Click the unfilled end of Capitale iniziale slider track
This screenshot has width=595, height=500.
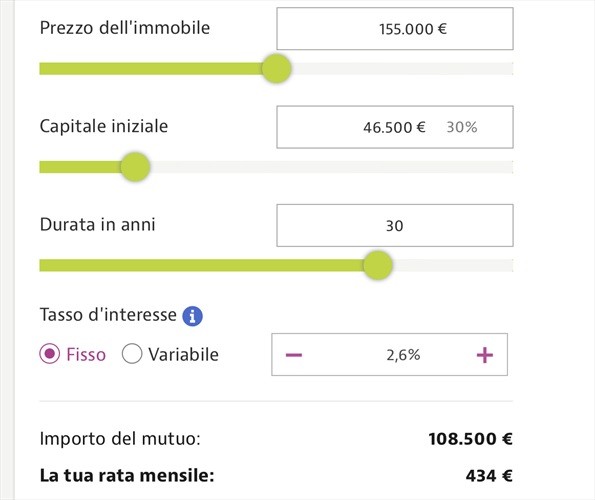332,167
